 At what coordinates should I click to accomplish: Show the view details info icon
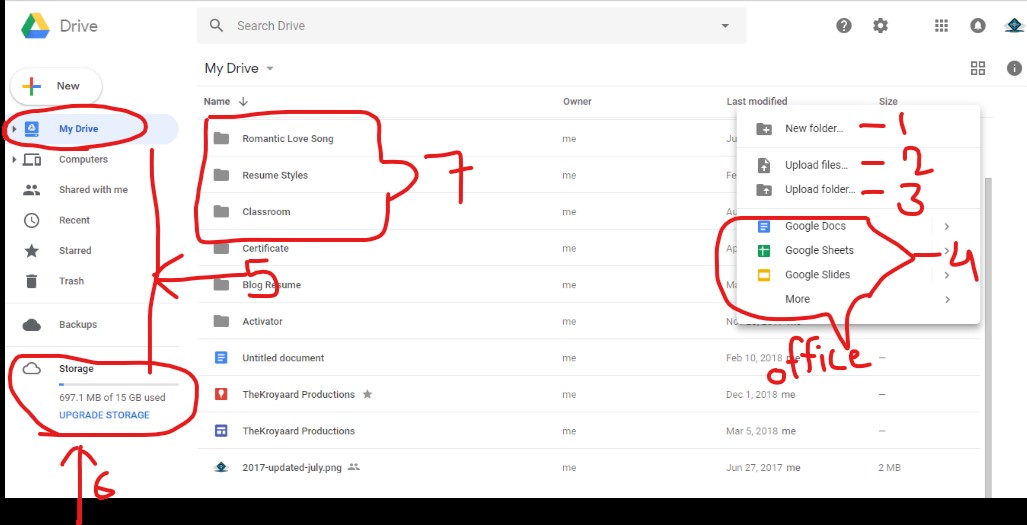tap(1014, 68)
